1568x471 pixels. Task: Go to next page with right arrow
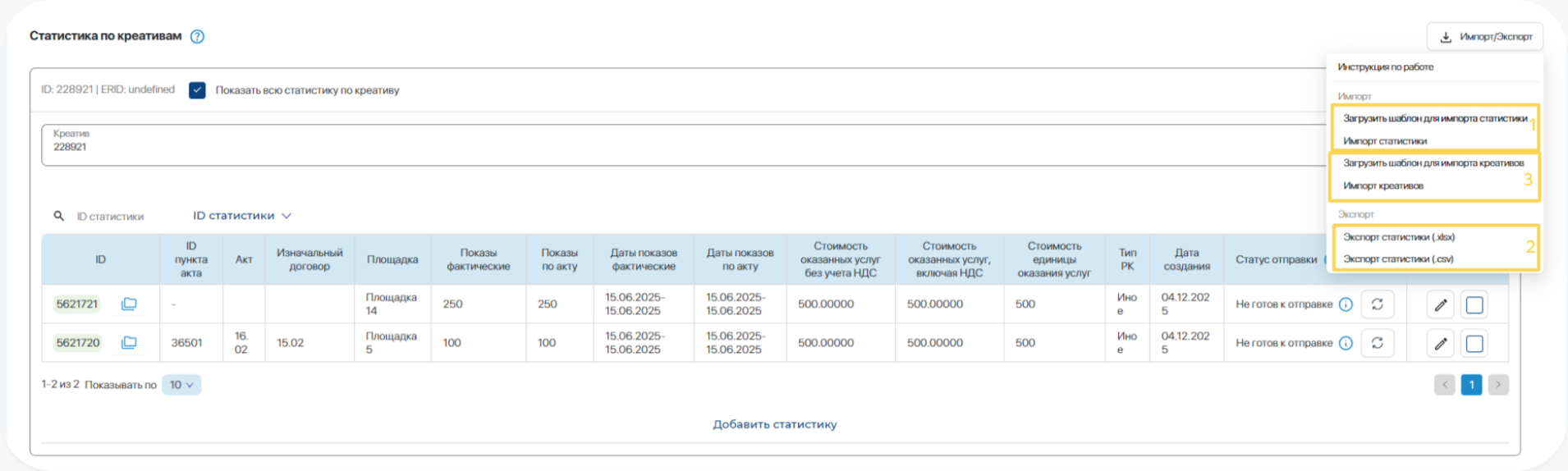(x=1498, y=385)
